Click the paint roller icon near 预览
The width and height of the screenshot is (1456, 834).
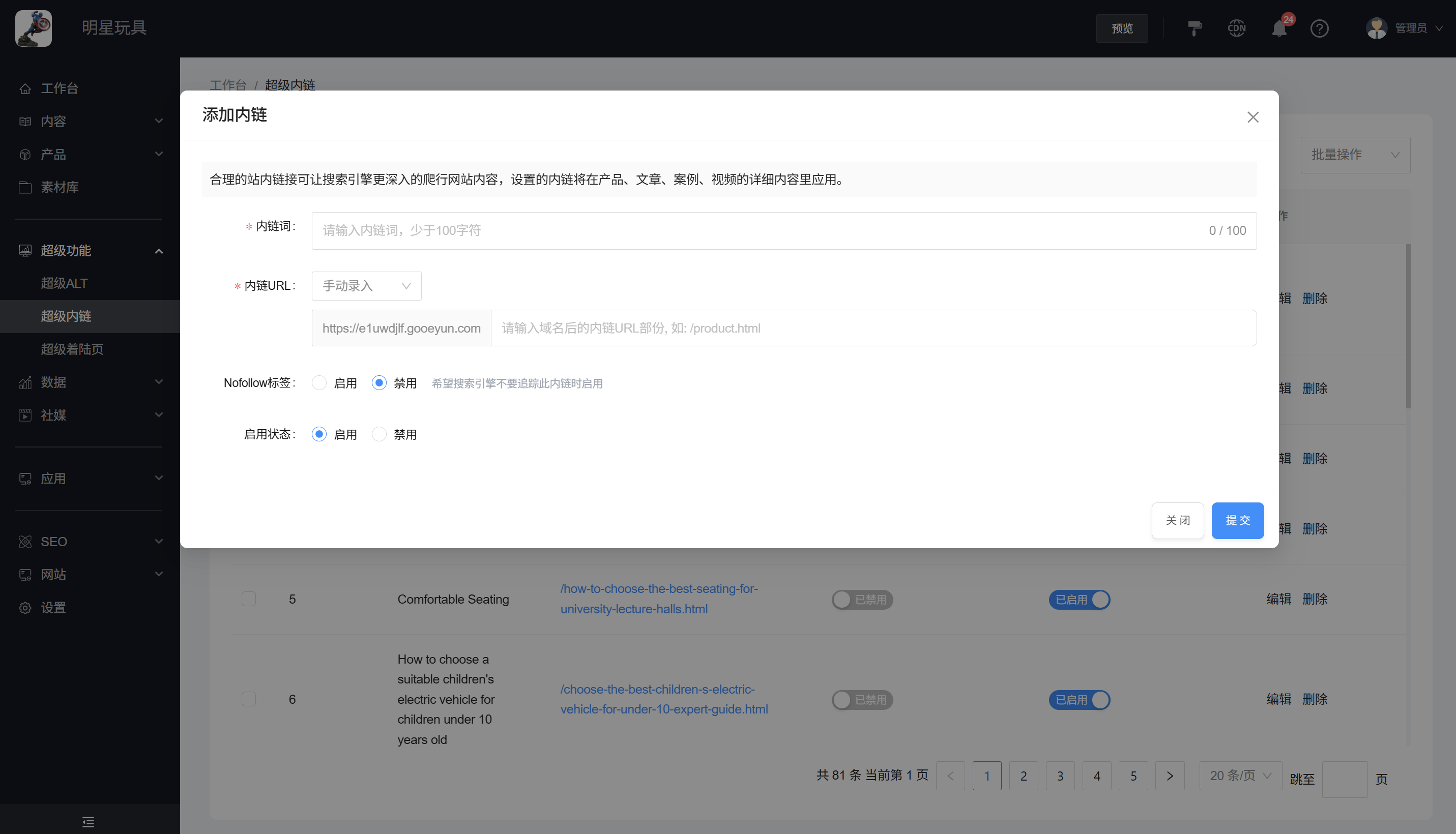point(1195,27)
